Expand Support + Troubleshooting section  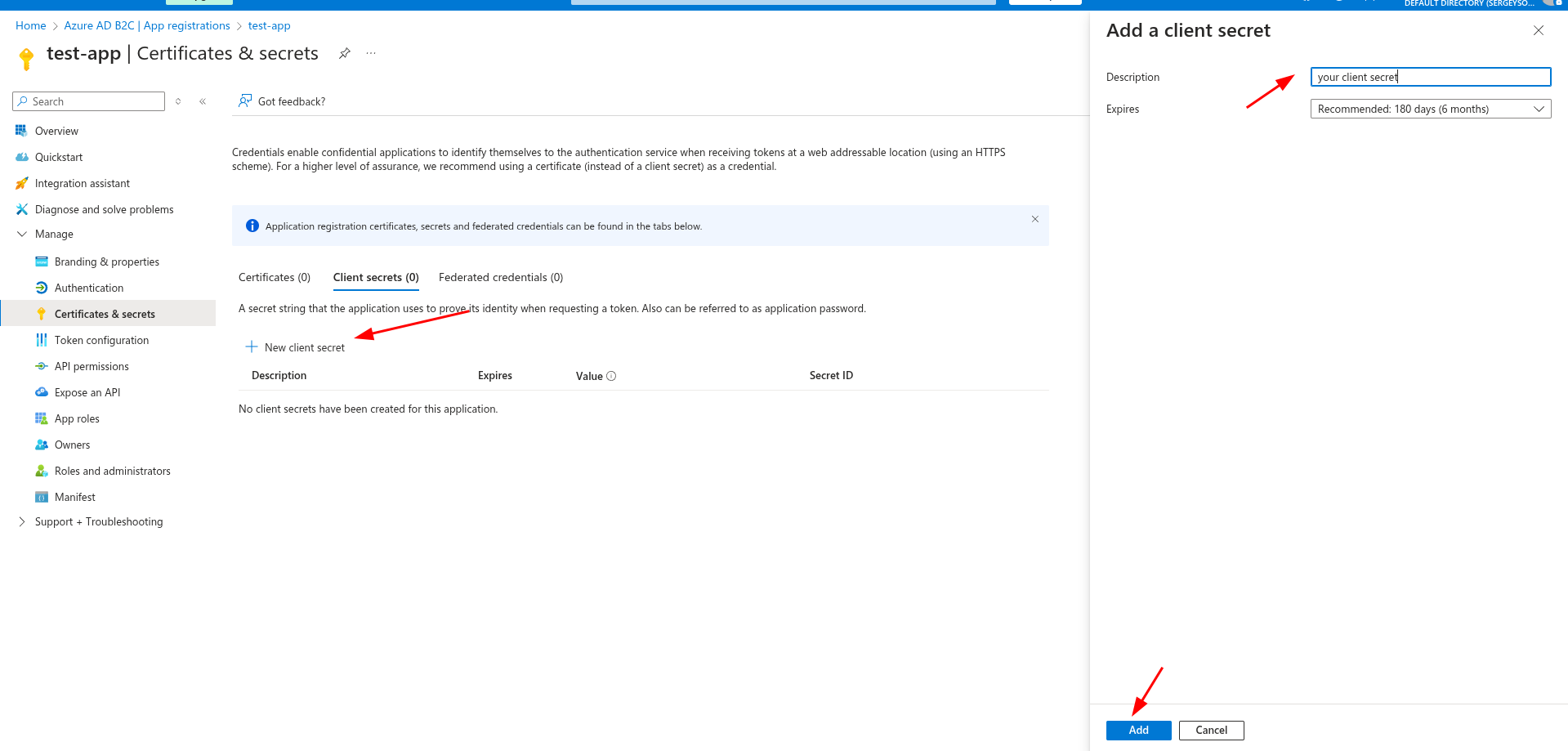point(22,521)
